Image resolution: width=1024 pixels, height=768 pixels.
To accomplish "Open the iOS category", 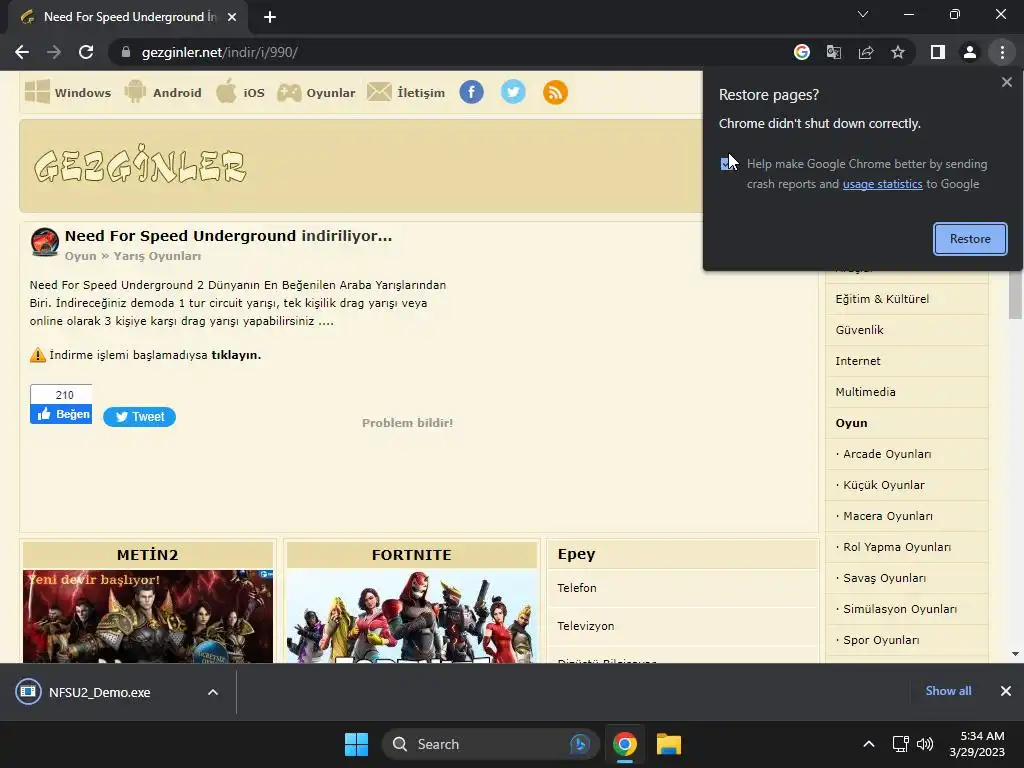I will coord(240,92).
